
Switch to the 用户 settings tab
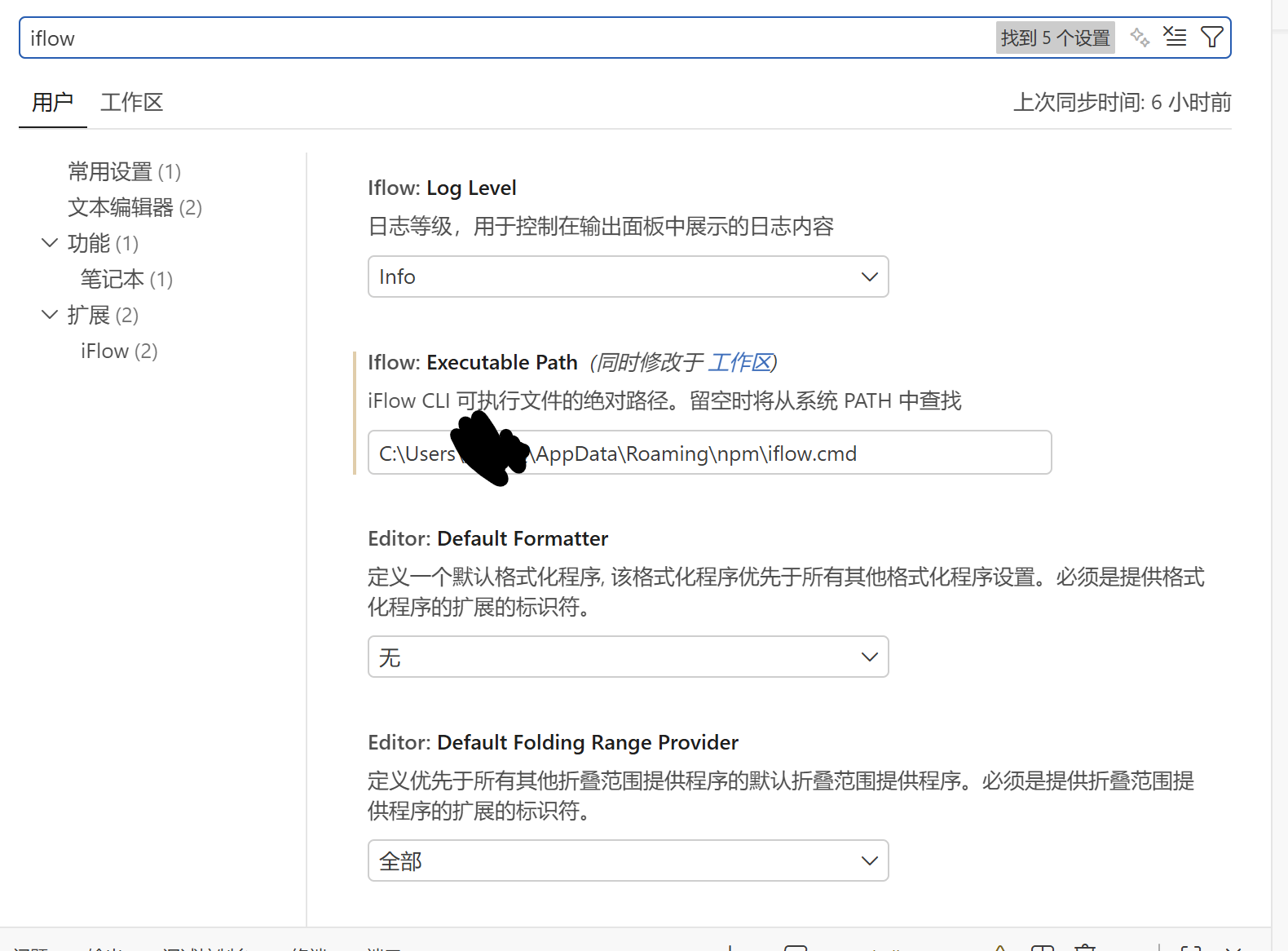click(52, 103)
